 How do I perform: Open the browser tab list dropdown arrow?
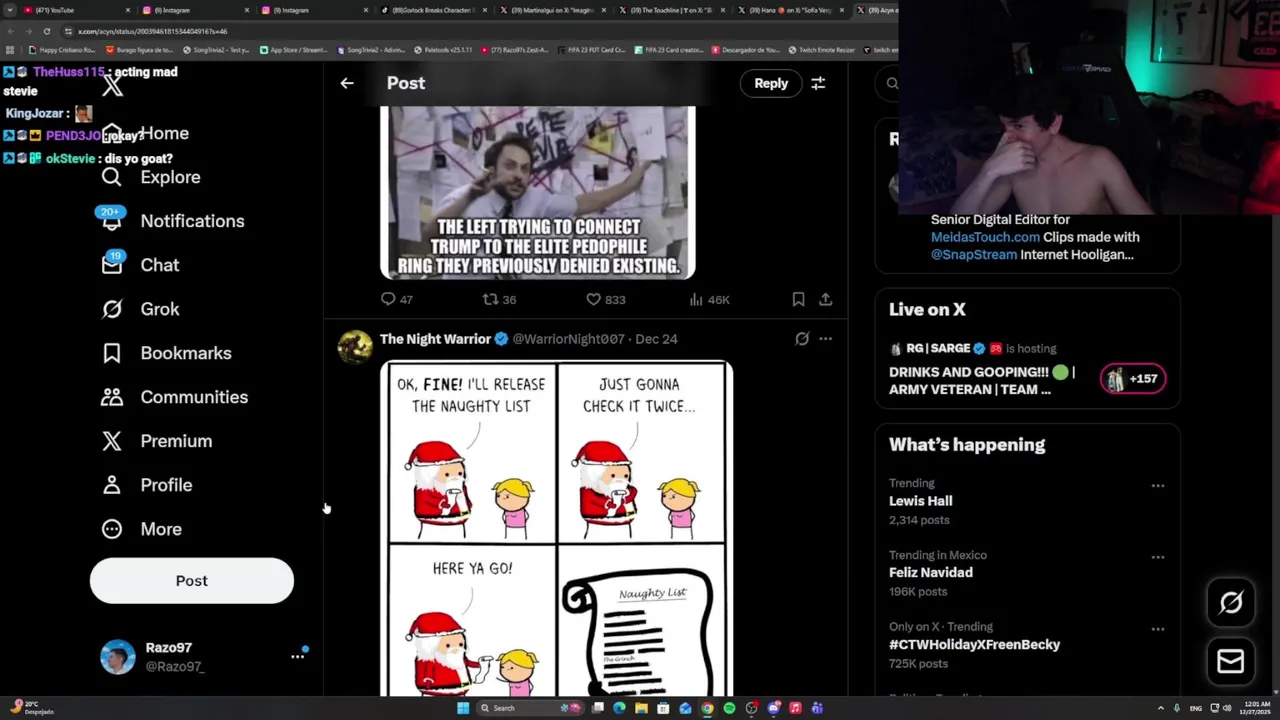[x=10, y=10]
